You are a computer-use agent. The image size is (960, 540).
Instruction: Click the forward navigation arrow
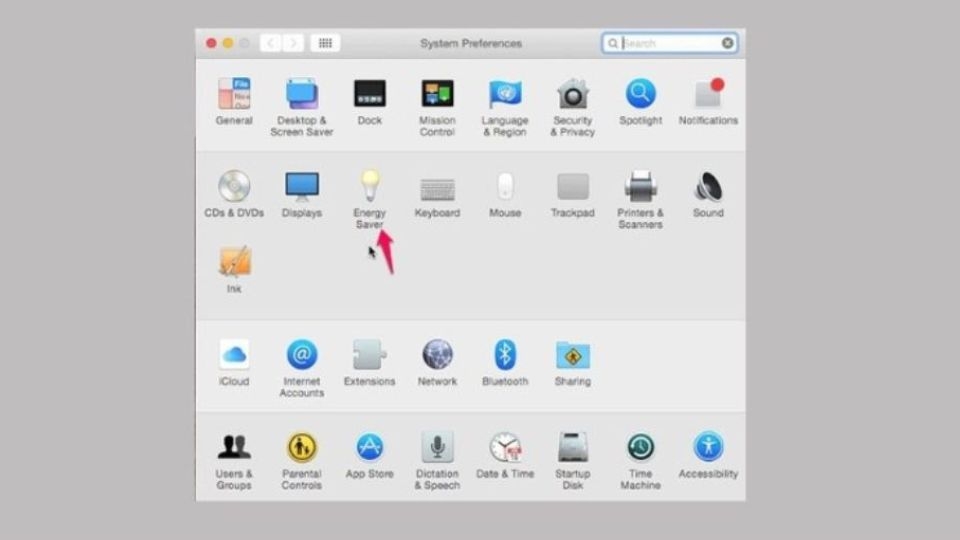tap(293, 43)
